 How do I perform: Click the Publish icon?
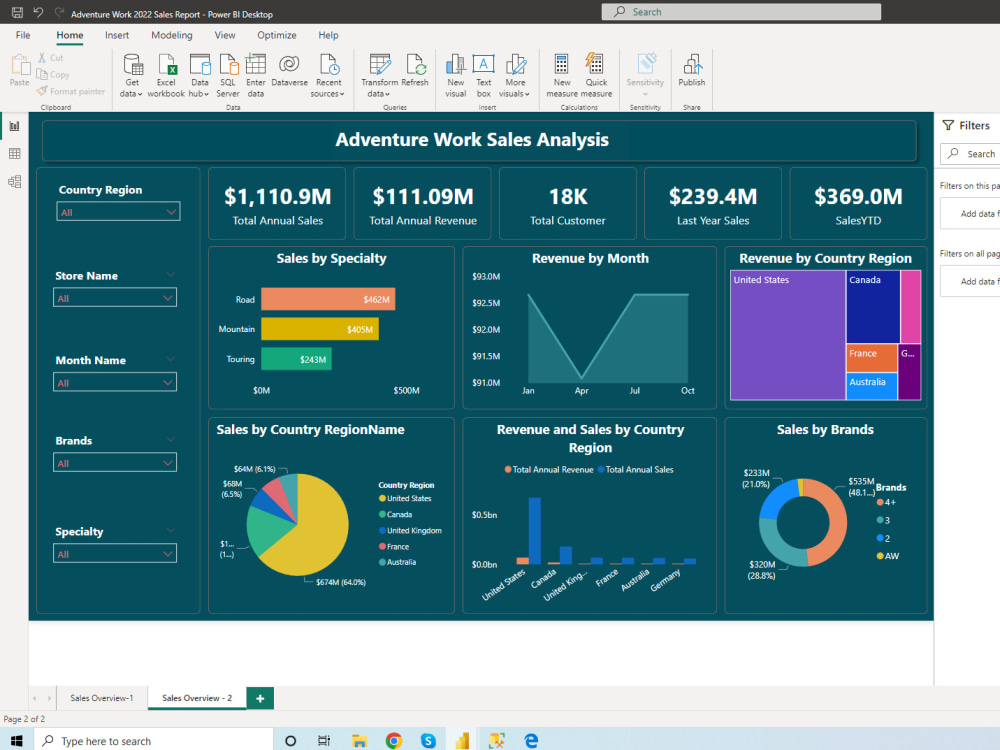point(692,64)
